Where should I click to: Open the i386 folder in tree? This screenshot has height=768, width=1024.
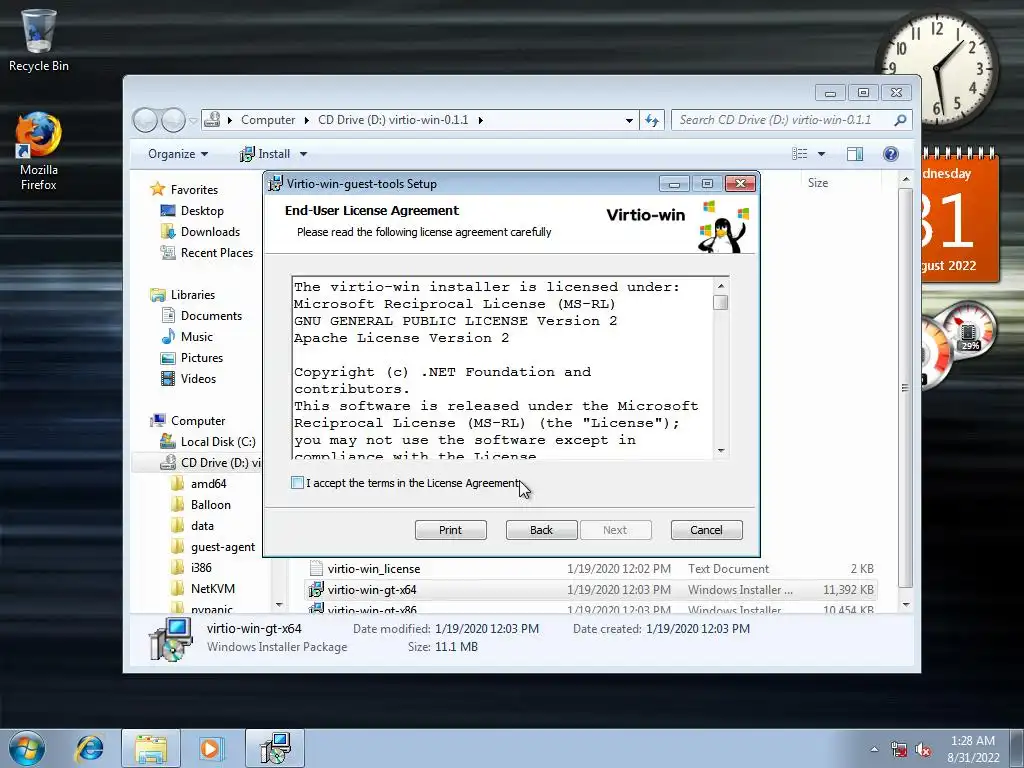200,568
